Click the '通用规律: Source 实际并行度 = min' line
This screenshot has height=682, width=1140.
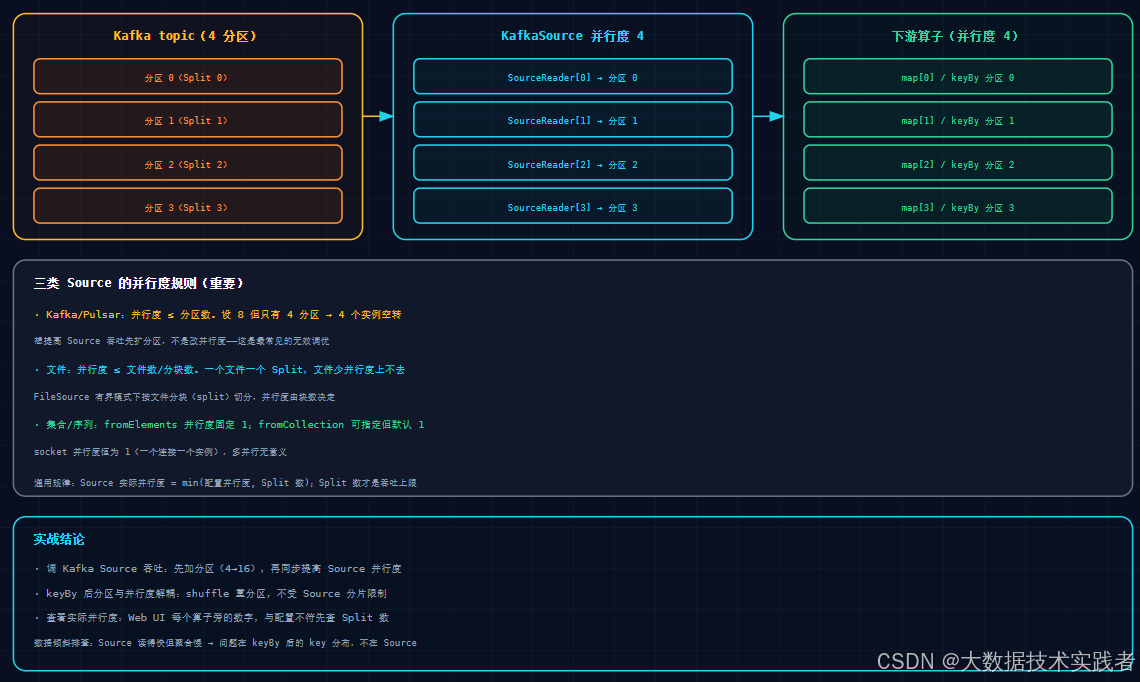[225, 483]
